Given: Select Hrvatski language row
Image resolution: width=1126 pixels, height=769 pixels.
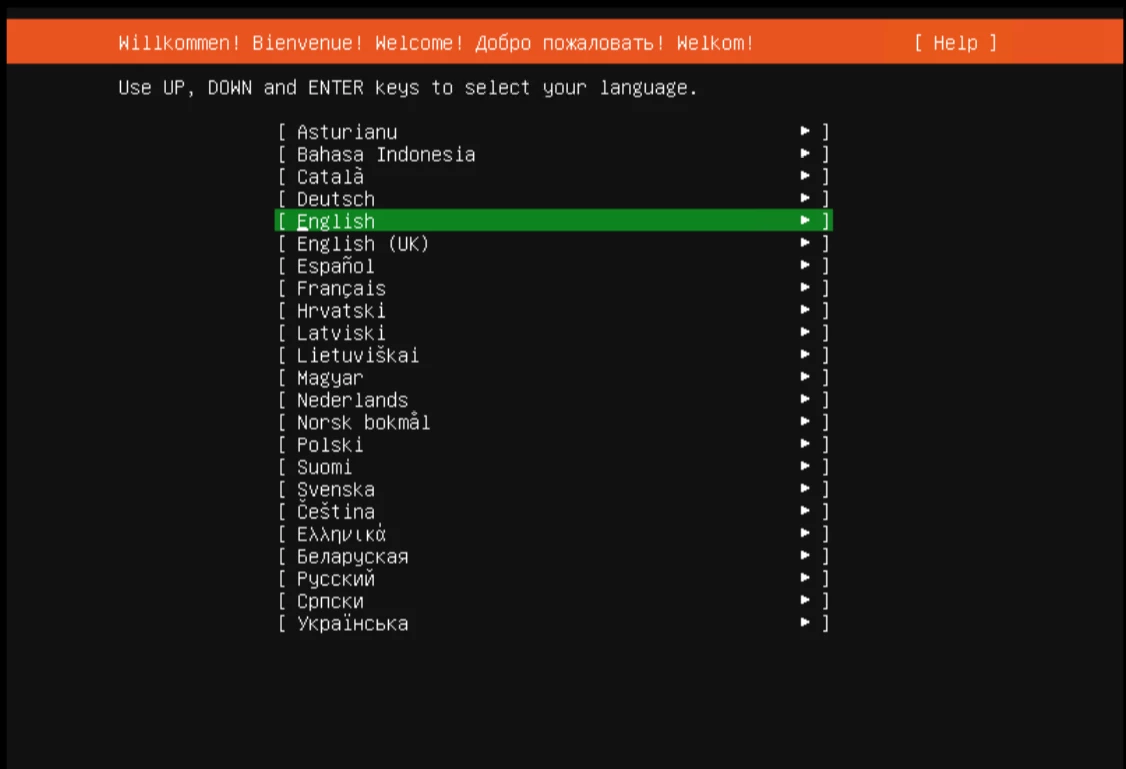Looking at the screenshot, I should 554,310.
